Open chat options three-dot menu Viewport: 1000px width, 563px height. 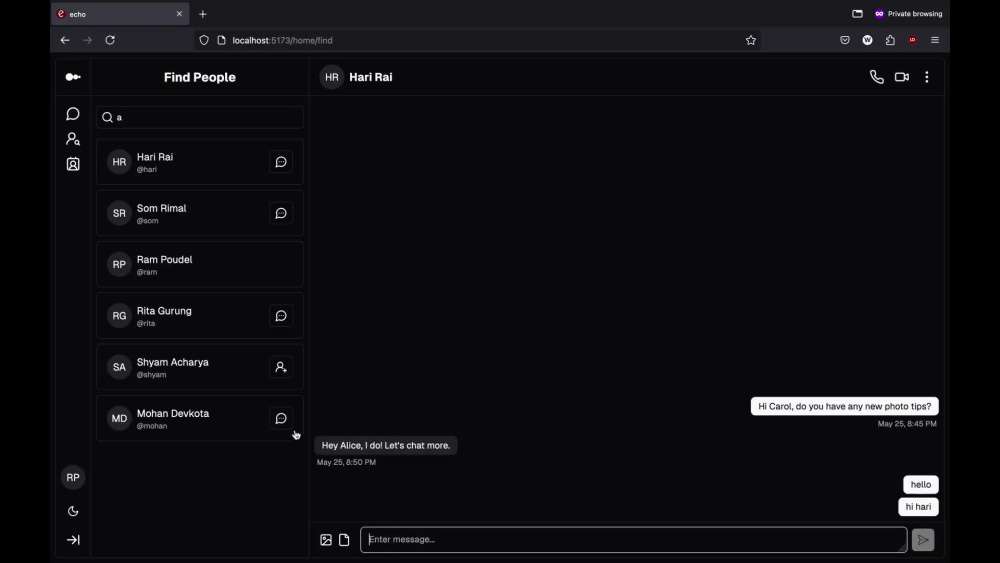pos(927,77)
